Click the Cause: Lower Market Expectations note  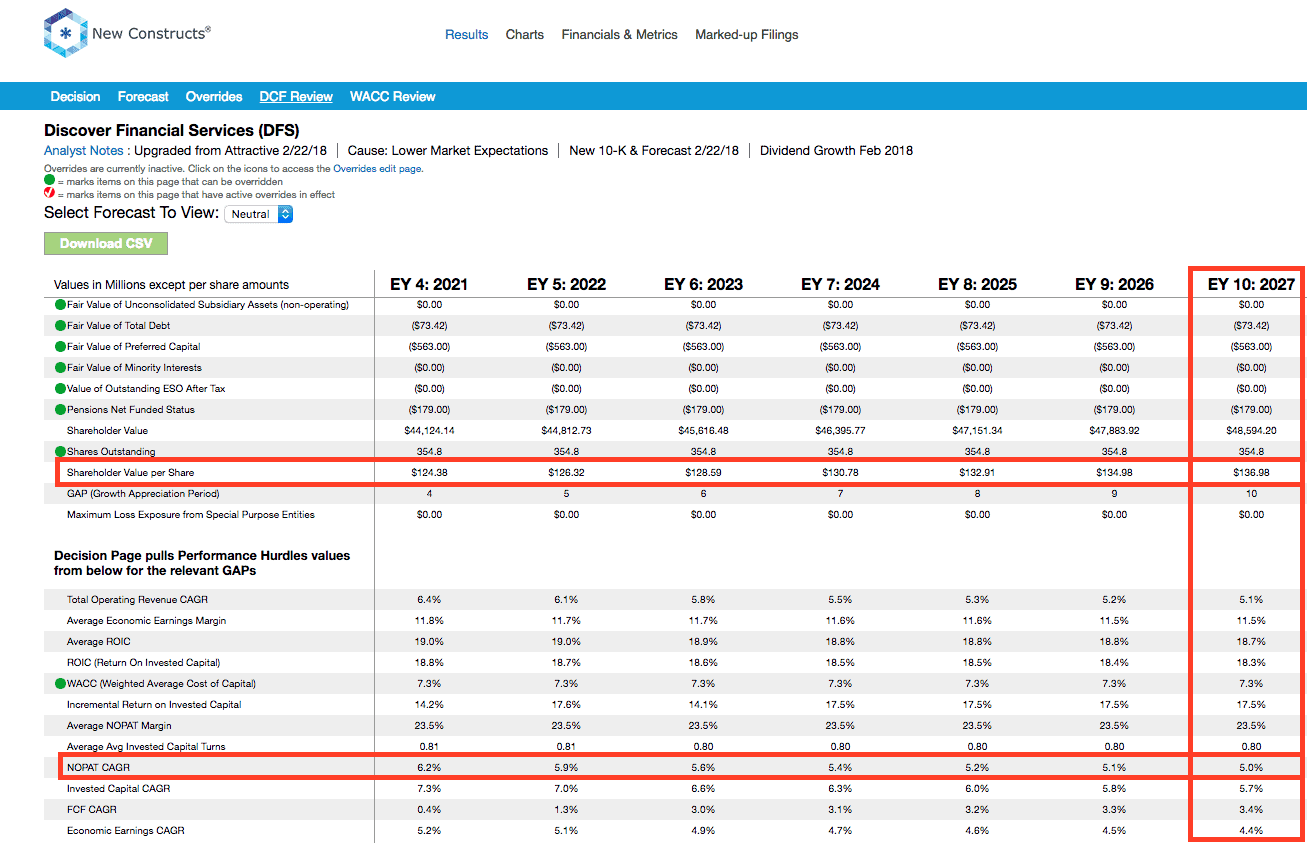point(448,151)
